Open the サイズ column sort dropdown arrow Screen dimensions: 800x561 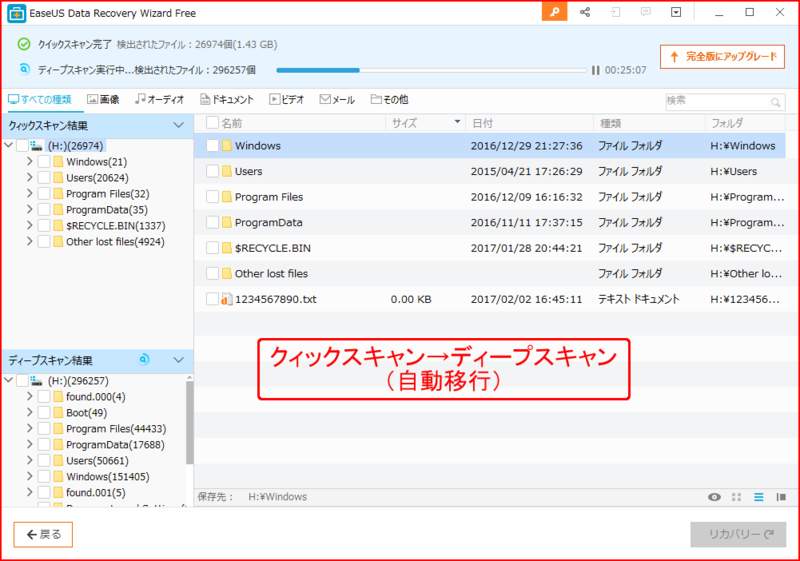pyautogui.click(x=457, y=122)
